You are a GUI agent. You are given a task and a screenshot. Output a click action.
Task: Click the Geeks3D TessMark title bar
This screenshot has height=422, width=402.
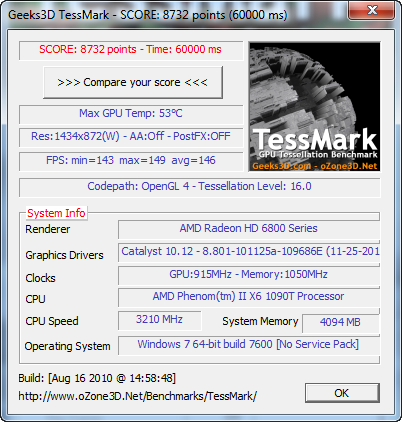[x=148, y=15]
